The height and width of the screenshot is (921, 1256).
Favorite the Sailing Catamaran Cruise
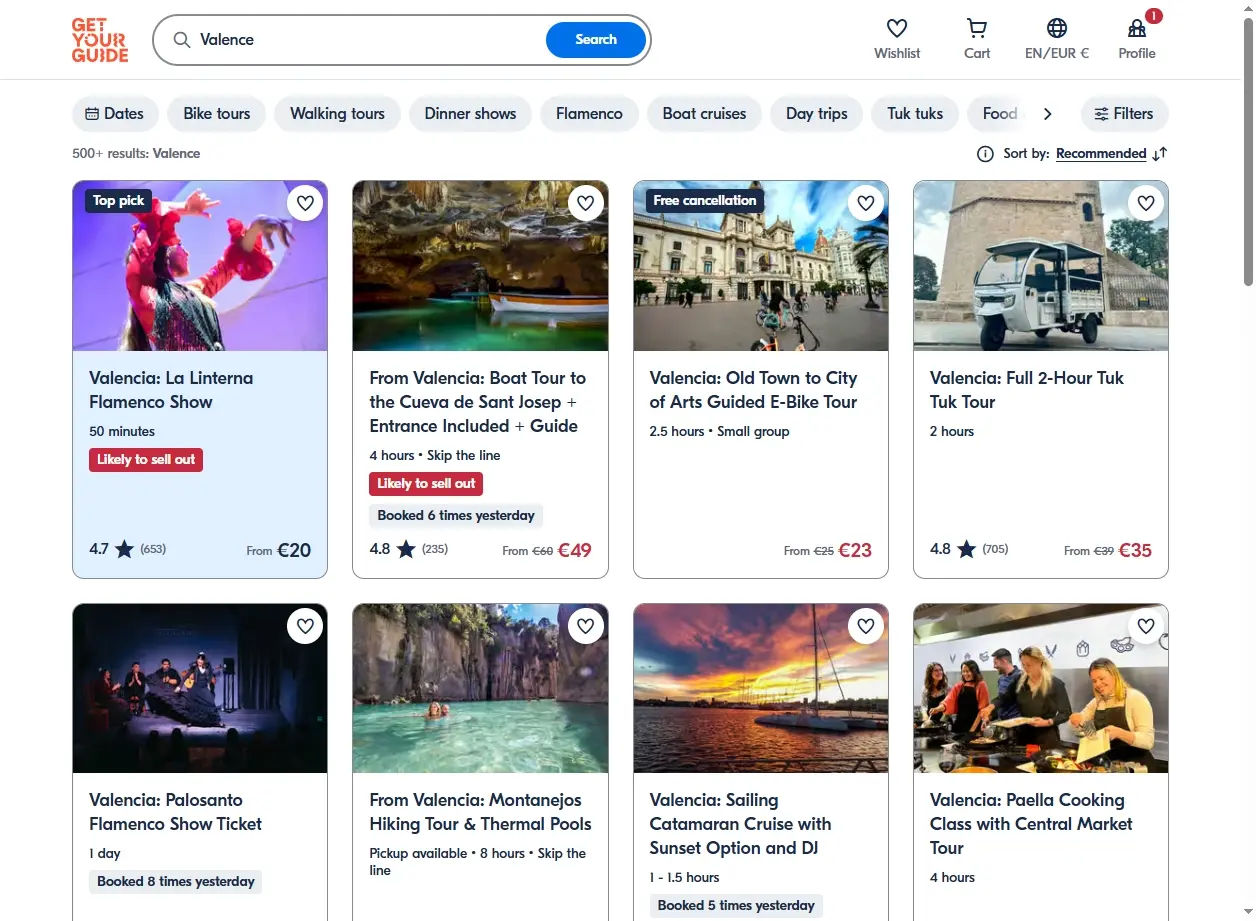[x=865, y=627]
